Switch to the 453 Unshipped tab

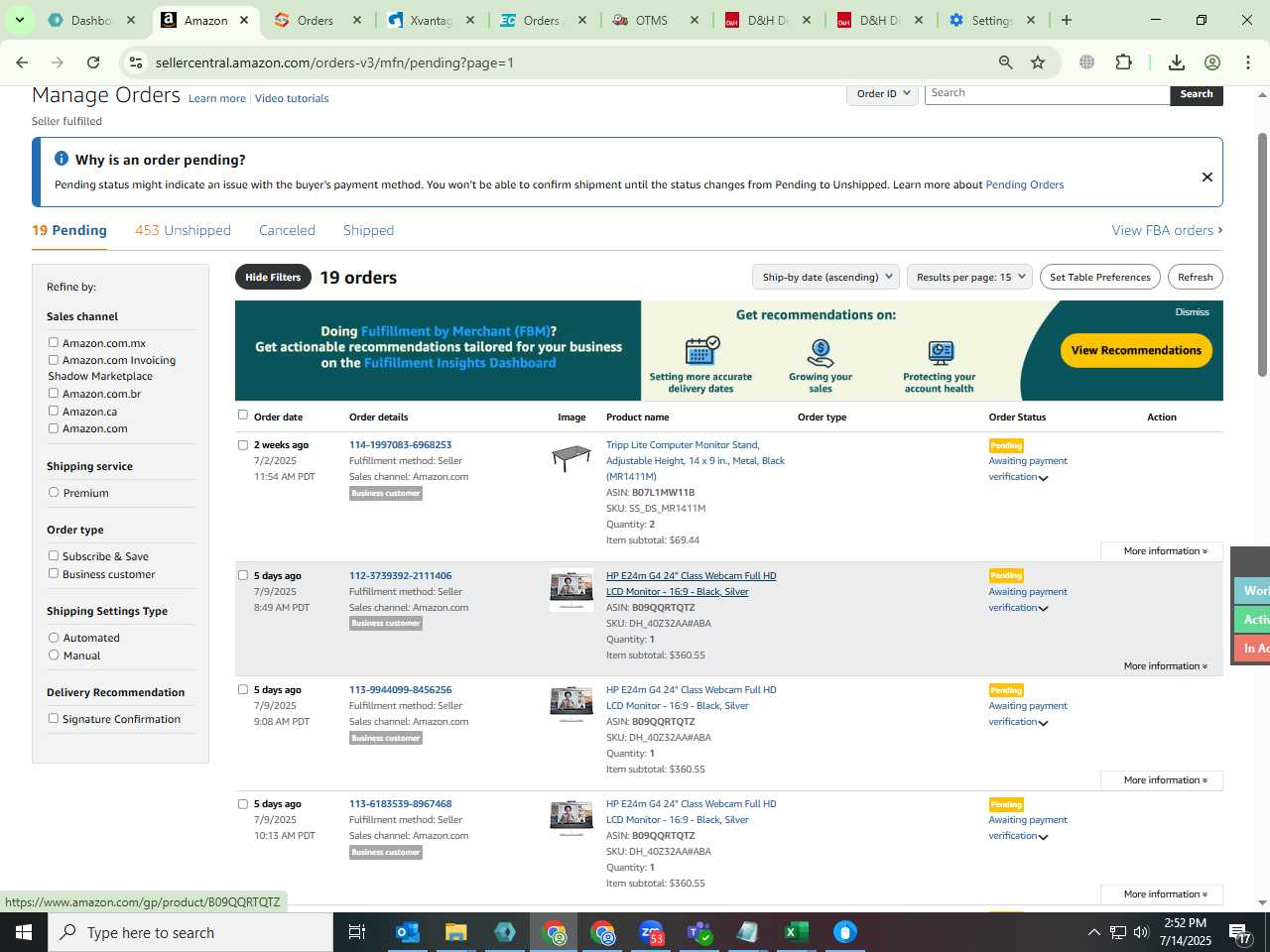pos(183,230)
